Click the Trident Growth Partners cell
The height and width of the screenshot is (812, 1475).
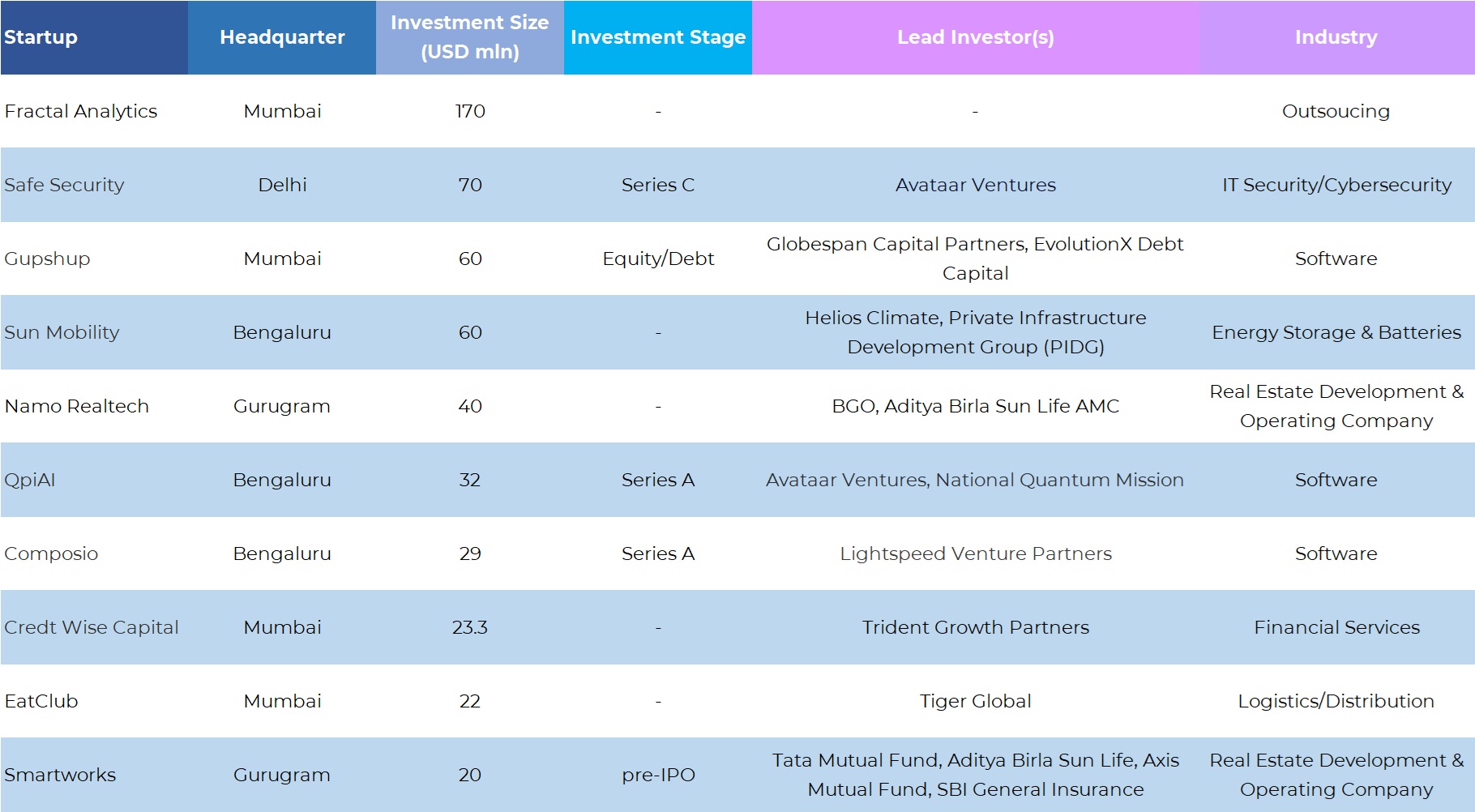tap(975, 627)
